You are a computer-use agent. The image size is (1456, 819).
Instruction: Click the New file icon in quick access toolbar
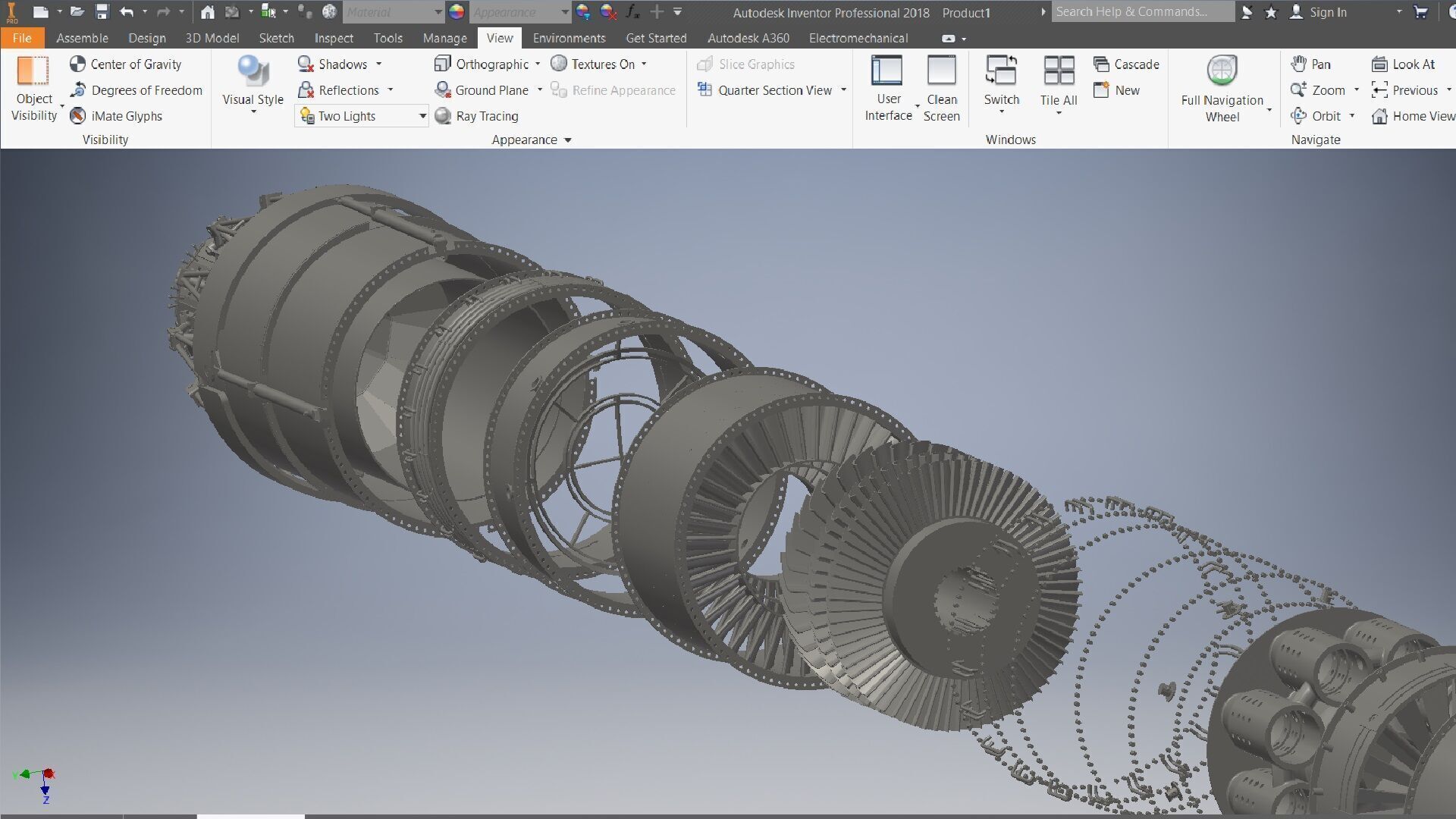point(41,12)
